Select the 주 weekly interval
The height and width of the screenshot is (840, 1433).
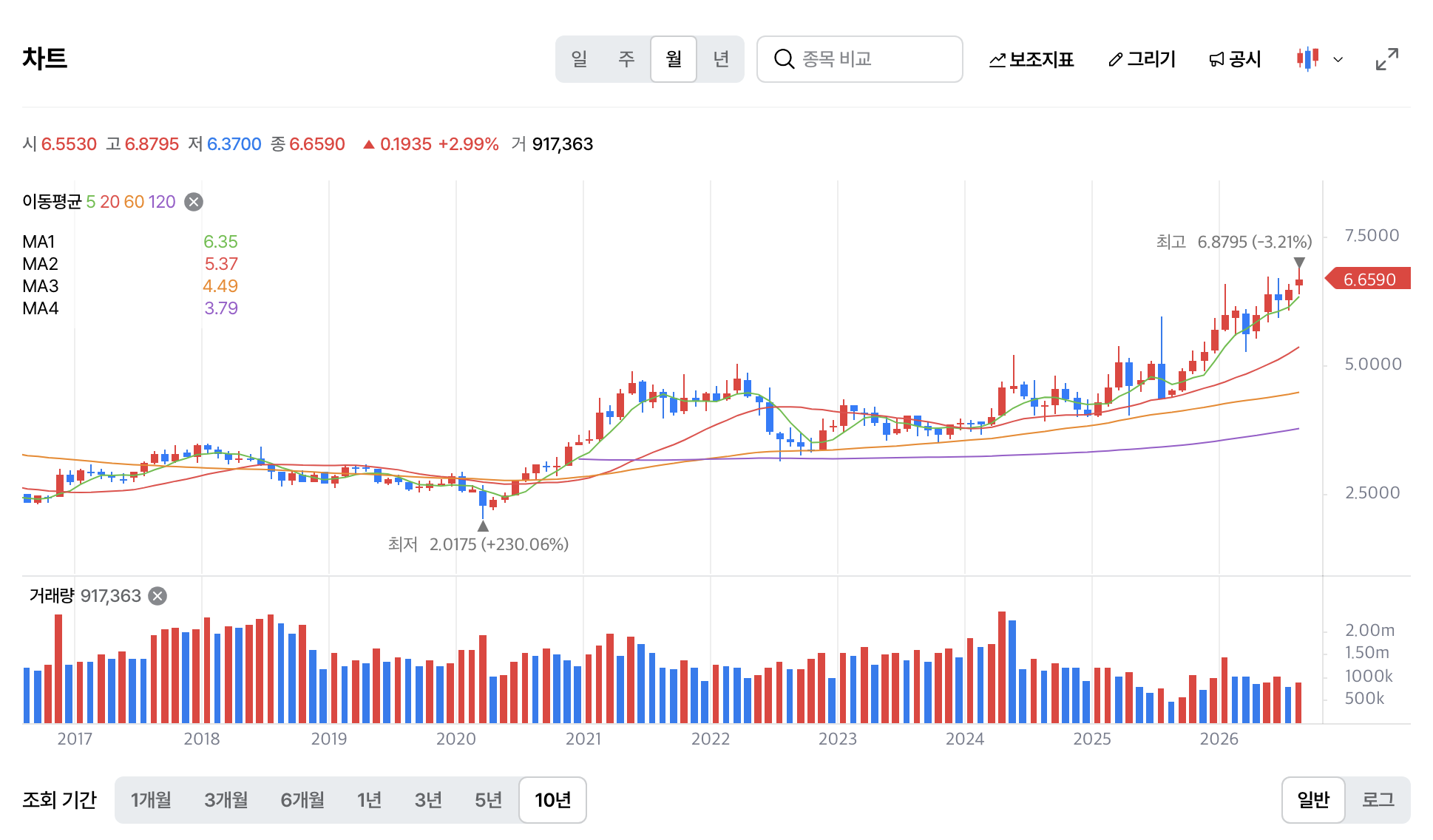(x=626, y=59)
